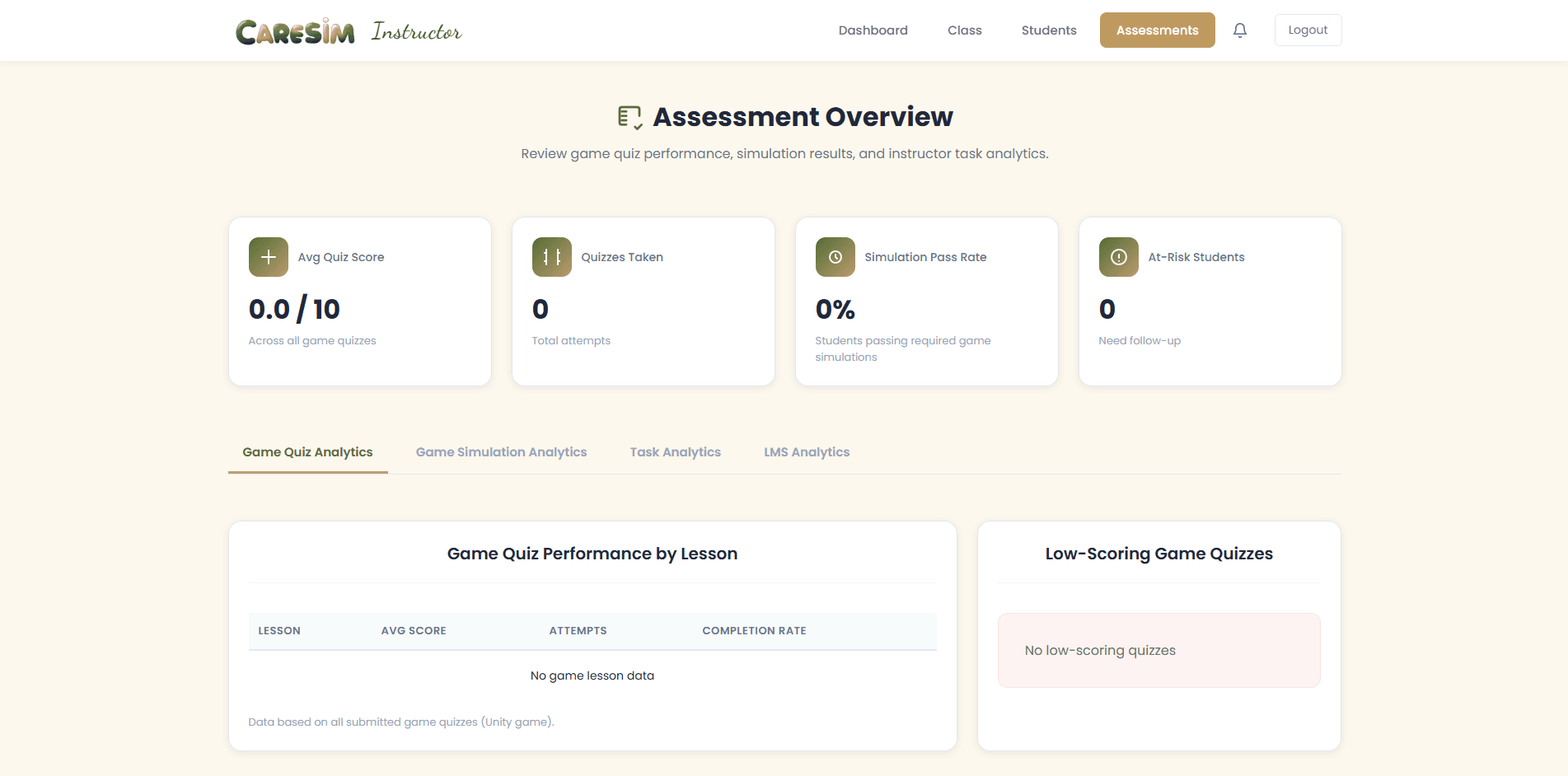
Task: Open the Assessments section
Action: coord(1157,30)
